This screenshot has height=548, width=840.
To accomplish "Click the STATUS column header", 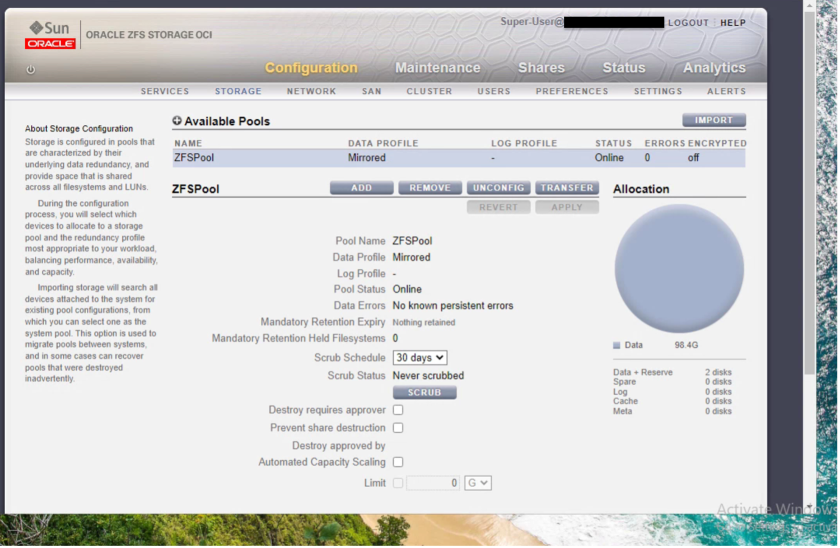I will pos(613,144).
